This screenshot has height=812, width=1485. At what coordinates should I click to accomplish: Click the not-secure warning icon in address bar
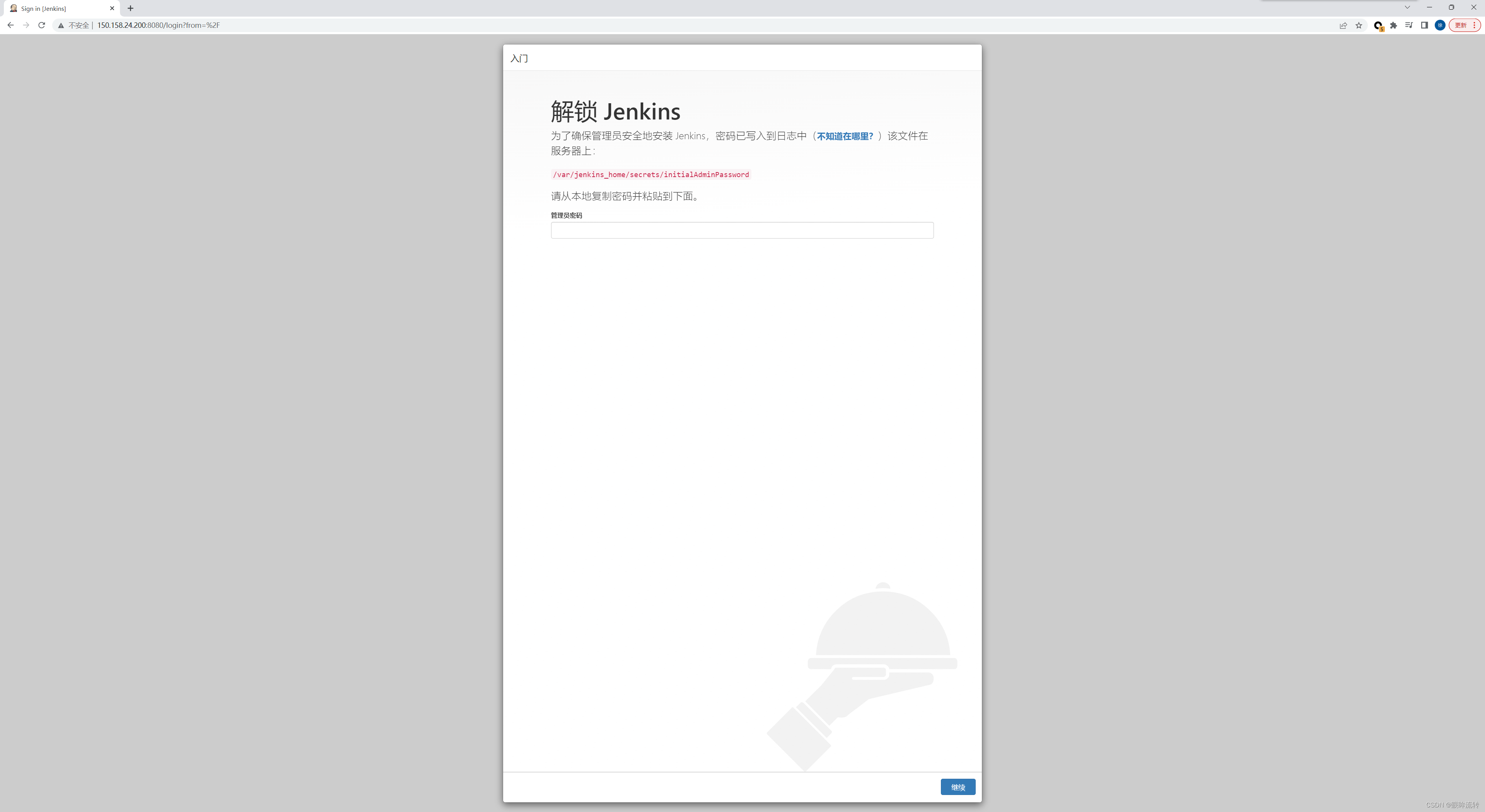(x=61, y=26)
